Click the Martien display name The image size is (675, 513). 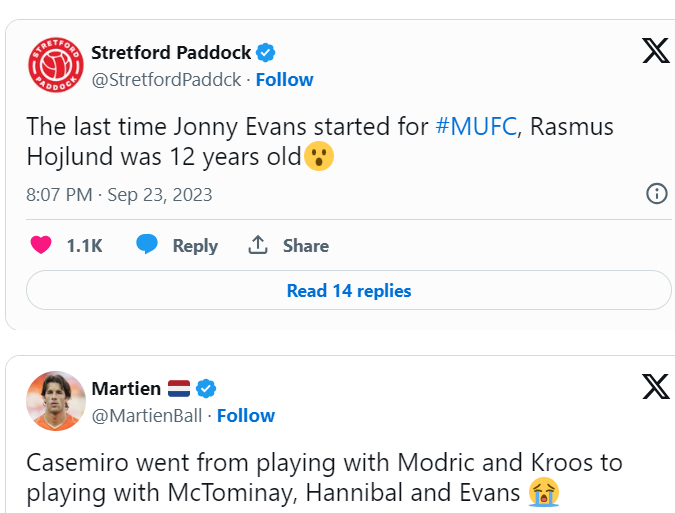click(x=126, y=388)
